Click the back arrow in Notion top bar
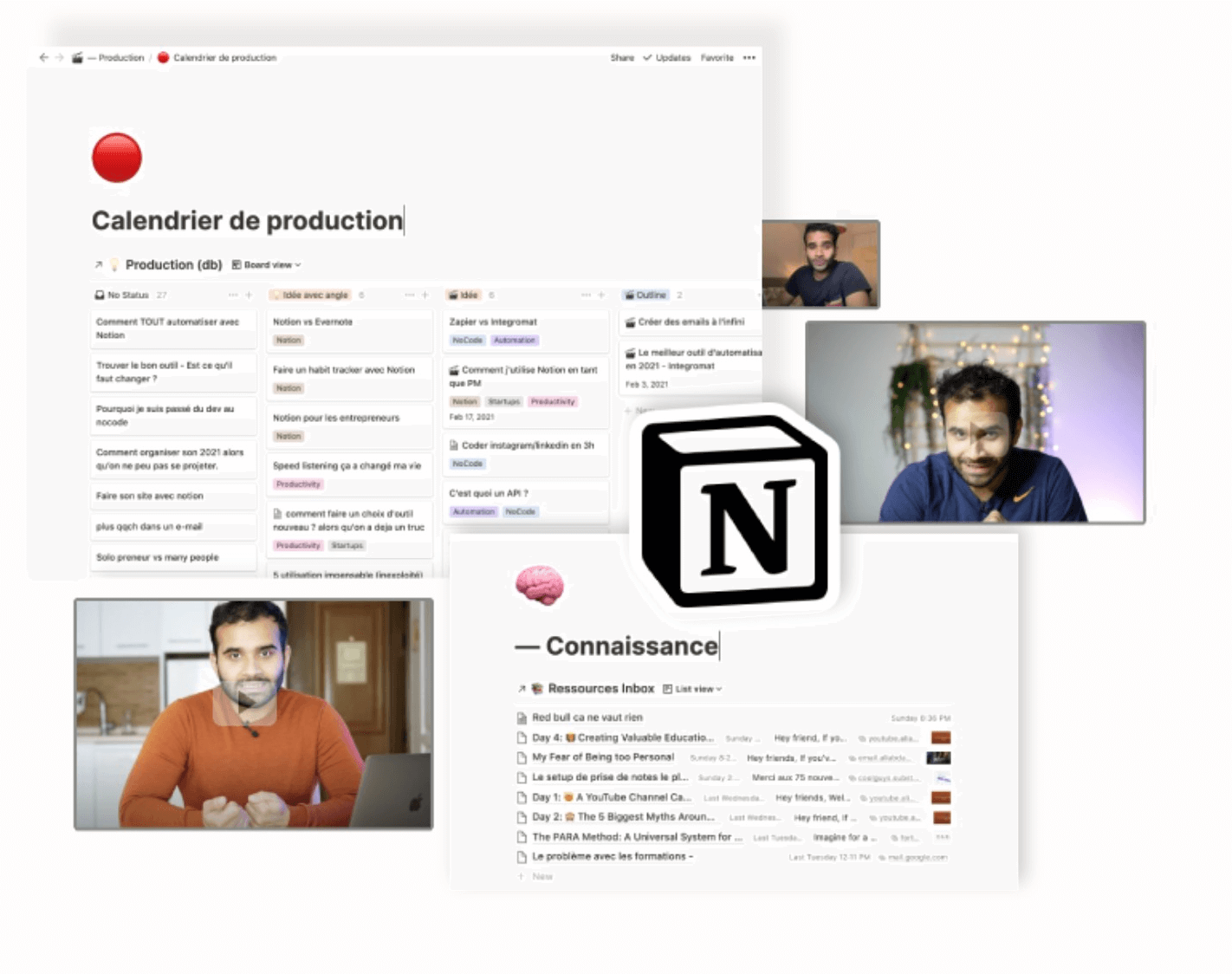Image resolution: width=1232 pixels, height=974 pixels. [x=43, y=57]
